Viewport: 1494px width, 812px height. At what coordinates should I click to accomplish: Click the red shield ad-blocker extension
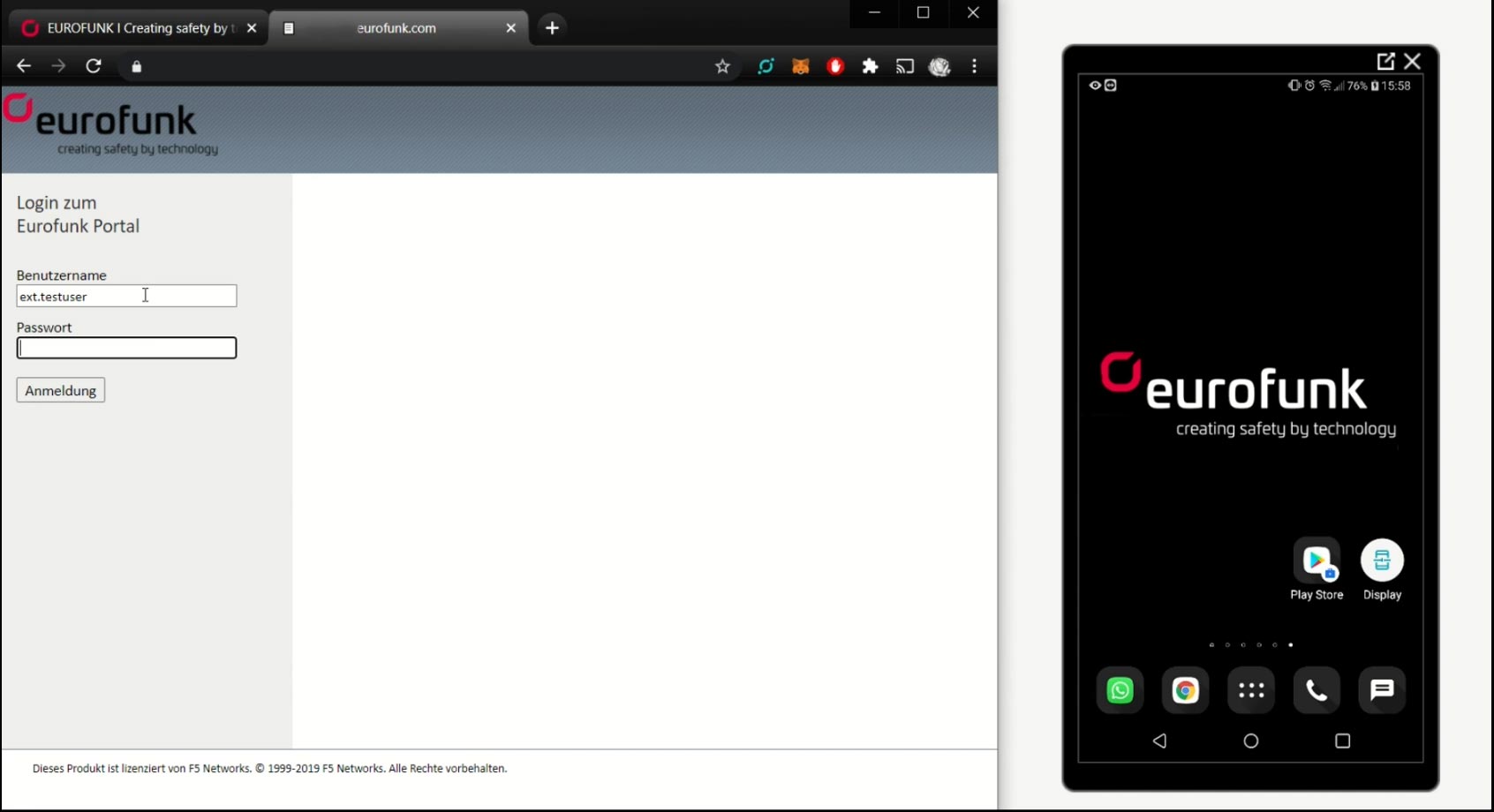[835, 66]
